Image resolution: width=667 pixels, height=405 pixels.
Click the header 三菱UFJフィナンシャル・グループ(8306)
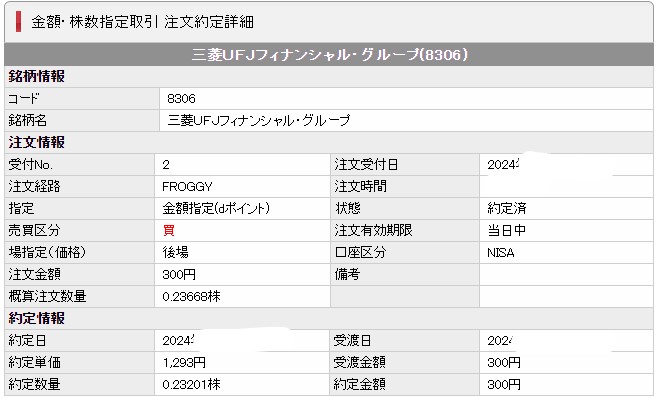(x=329, y=55)
